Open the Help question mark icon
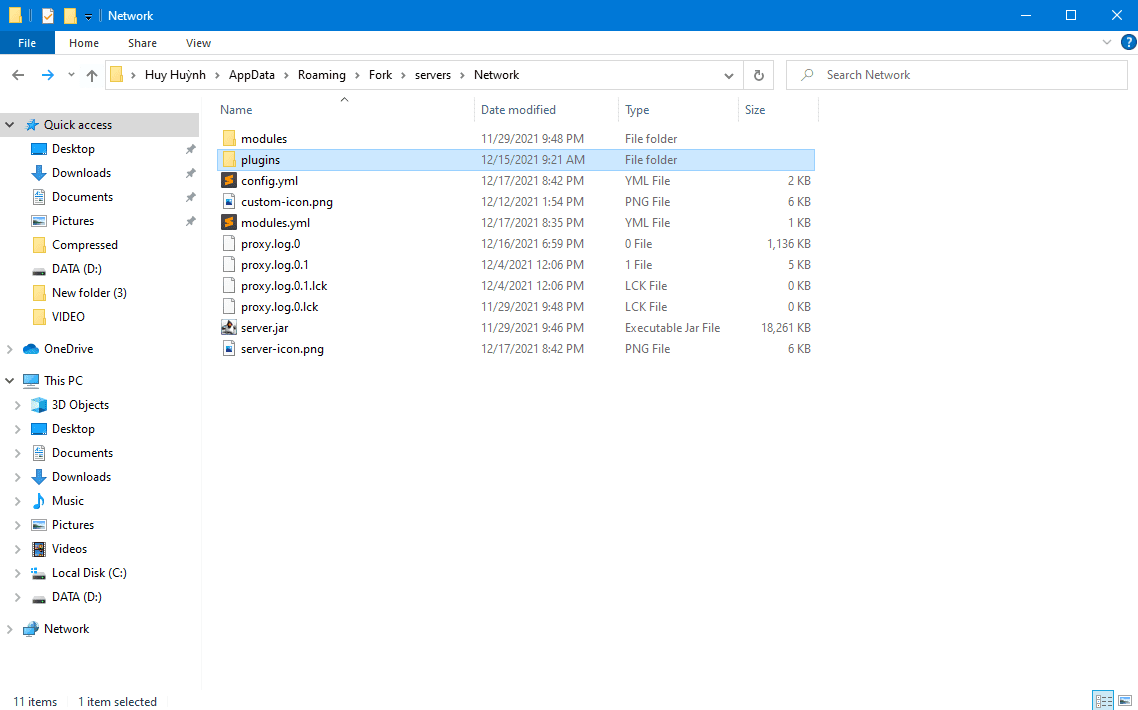 [1128, 42]
